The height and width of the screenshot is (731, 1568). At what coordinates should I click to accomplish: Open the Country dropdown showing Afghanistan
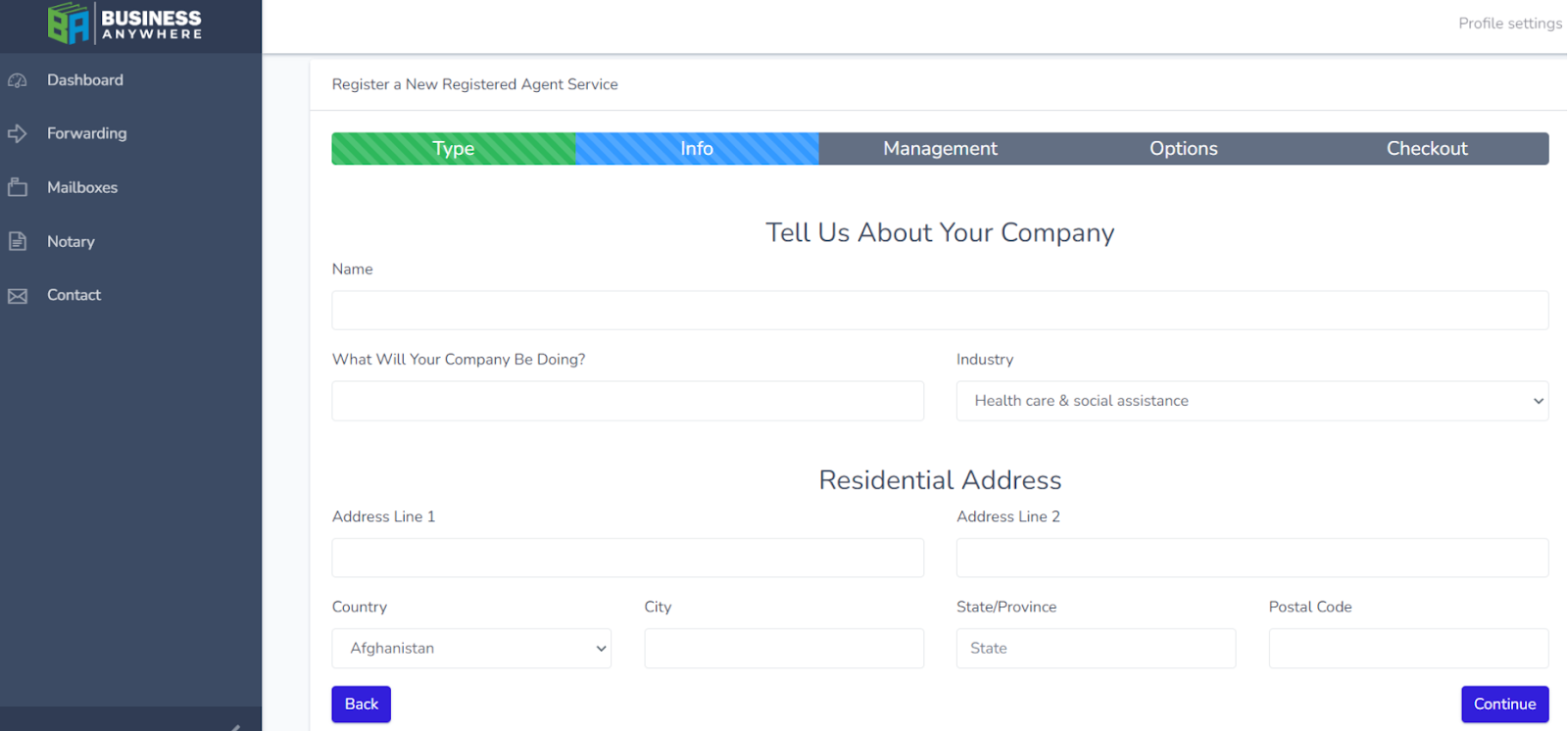point(471,649)
